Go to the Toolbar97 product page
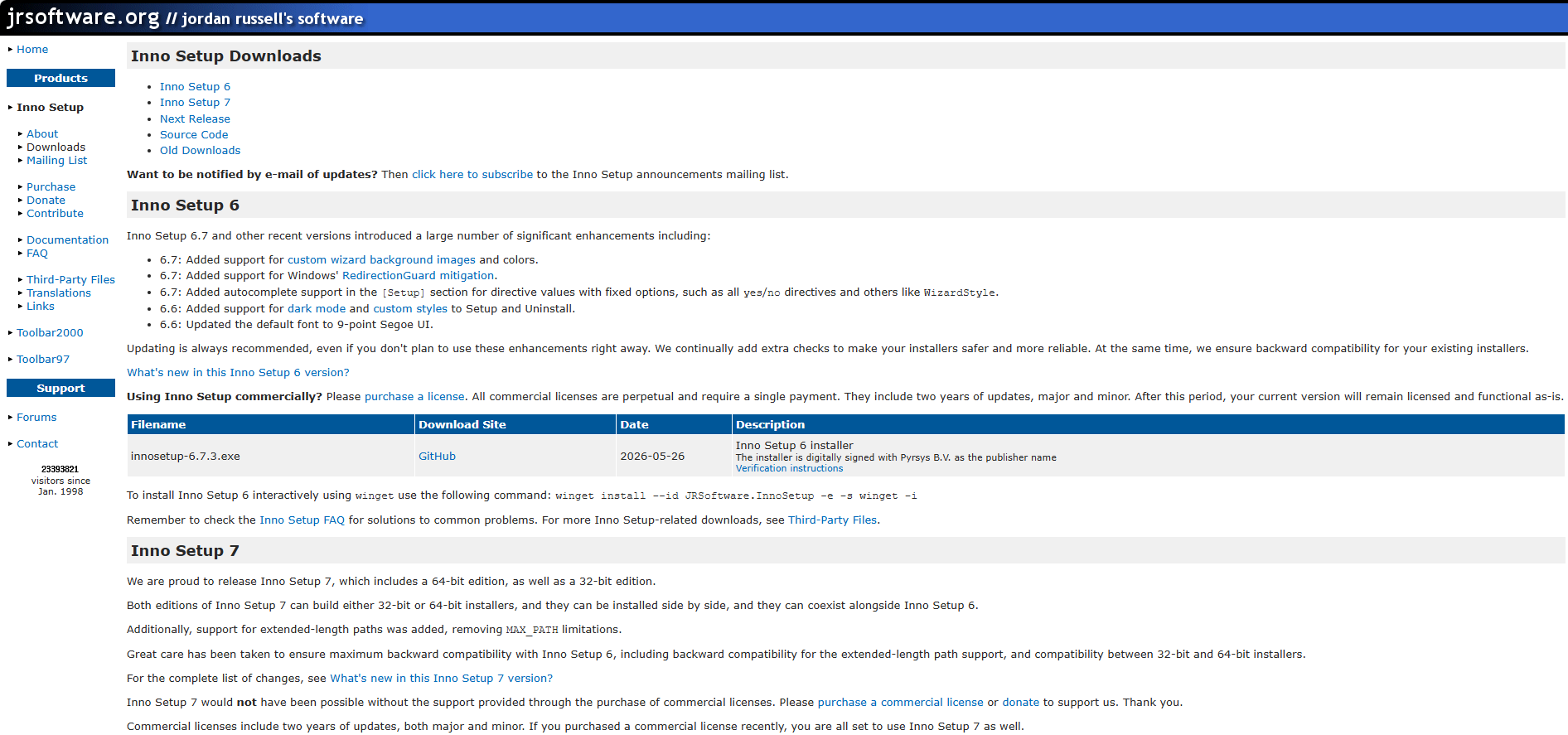Screen dimensions: 1568x735 [x=43, y=360]
